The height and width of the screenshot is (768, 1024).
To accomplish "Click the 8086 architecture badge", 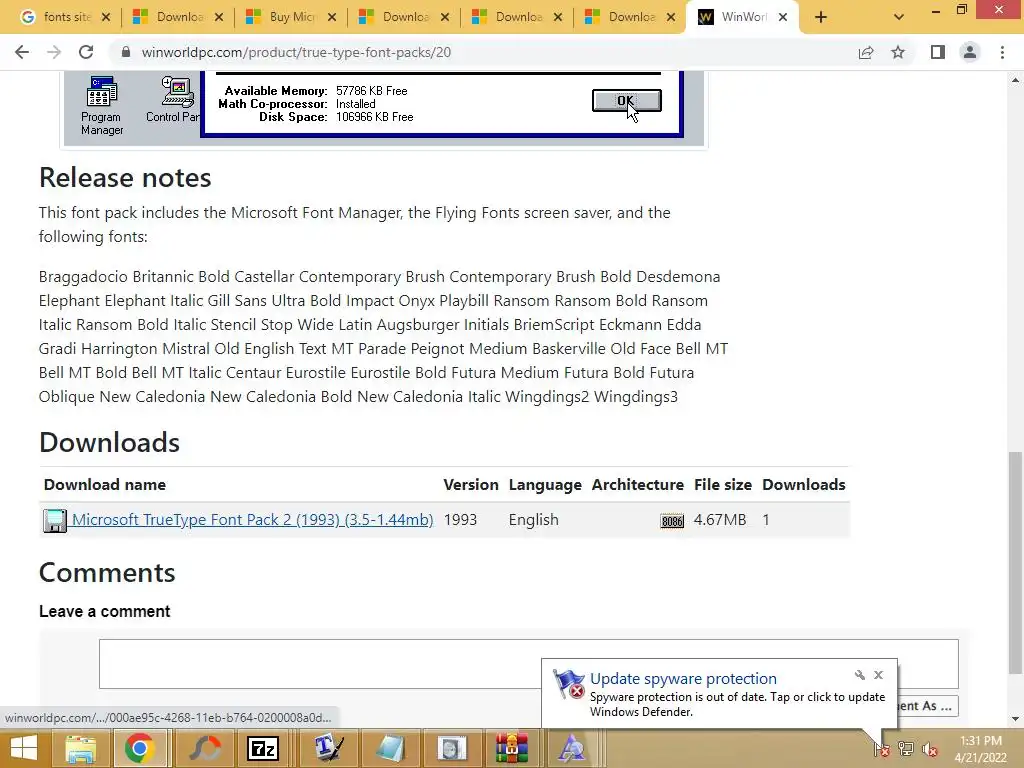I will click(x=672, y=521).
